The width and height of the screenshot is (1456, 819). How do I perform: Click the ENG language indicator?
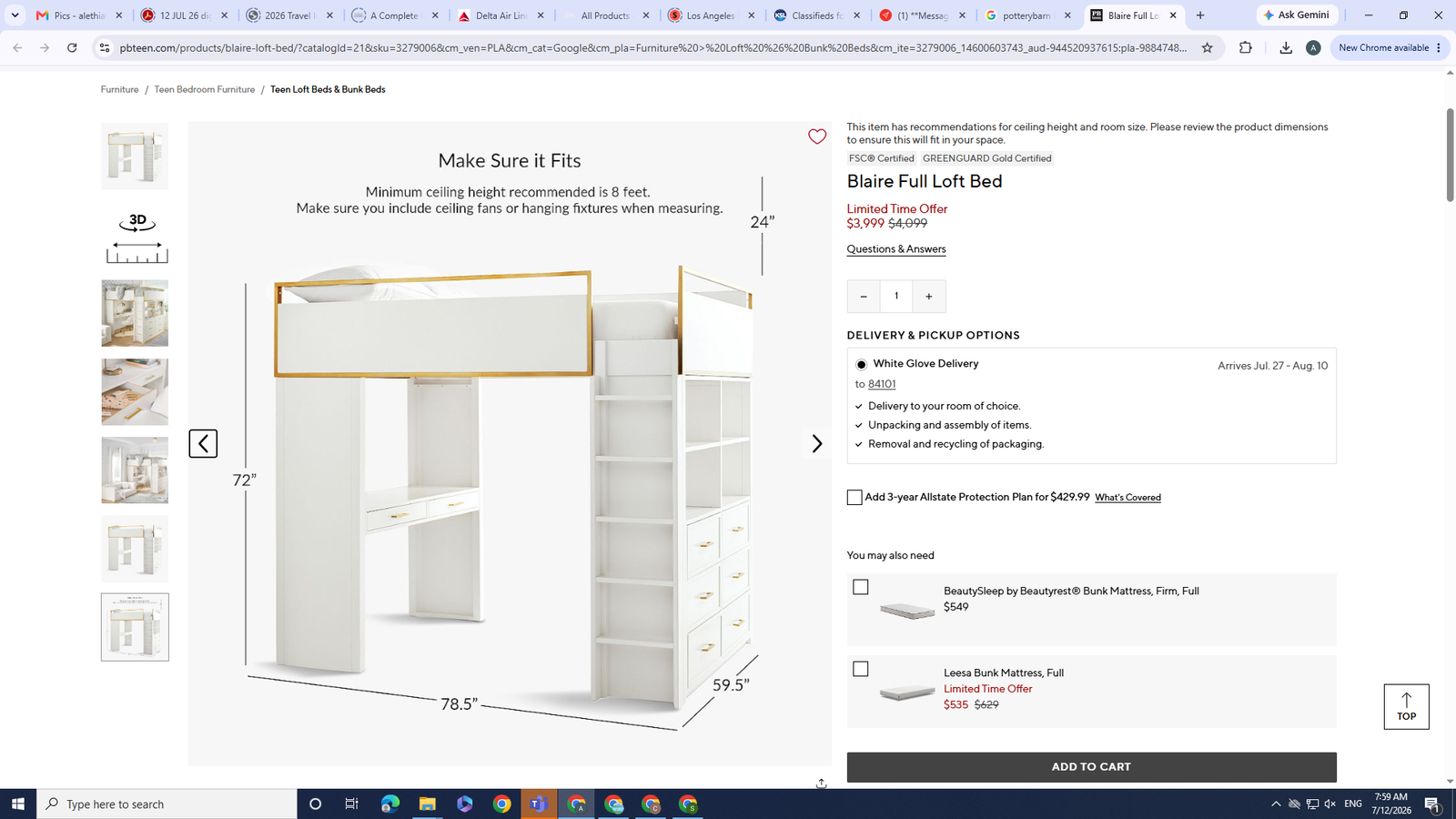(1353, 804)
